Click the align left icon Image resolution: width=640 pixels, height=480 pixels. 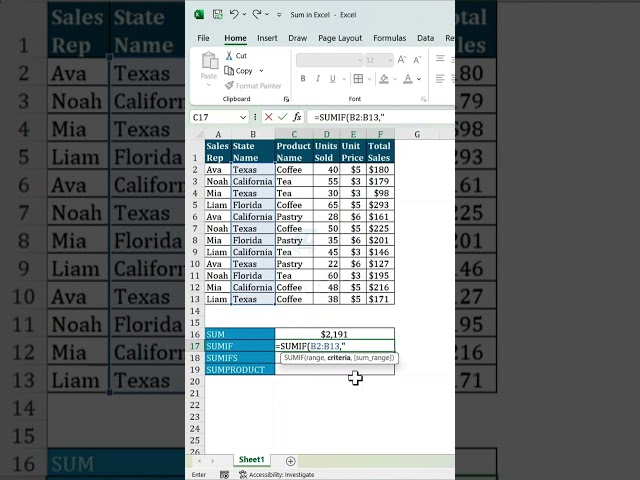point(440,78)
